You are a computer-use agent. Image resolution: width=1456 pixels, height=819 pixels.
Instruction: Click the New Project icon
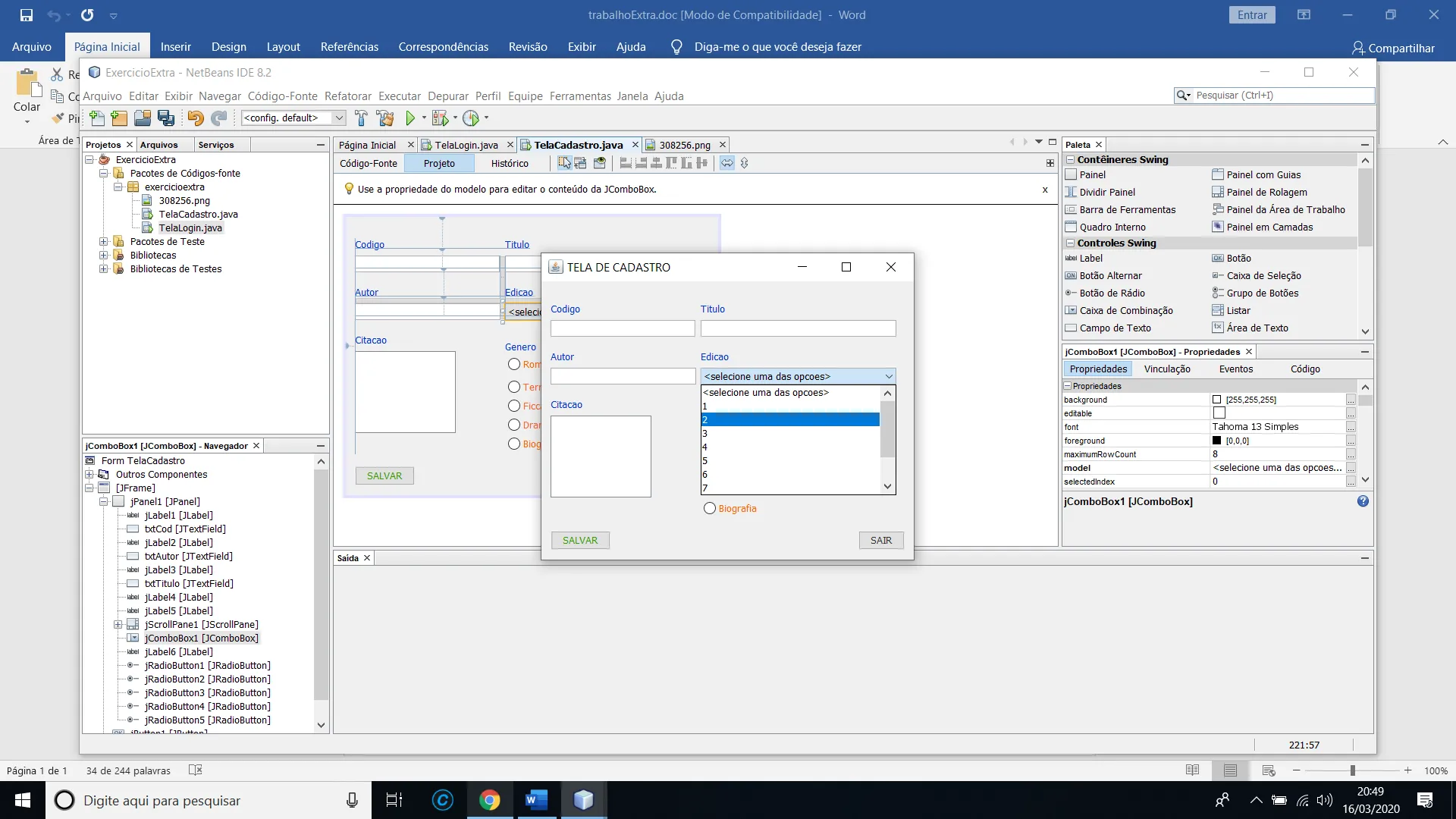coord(119,118)
